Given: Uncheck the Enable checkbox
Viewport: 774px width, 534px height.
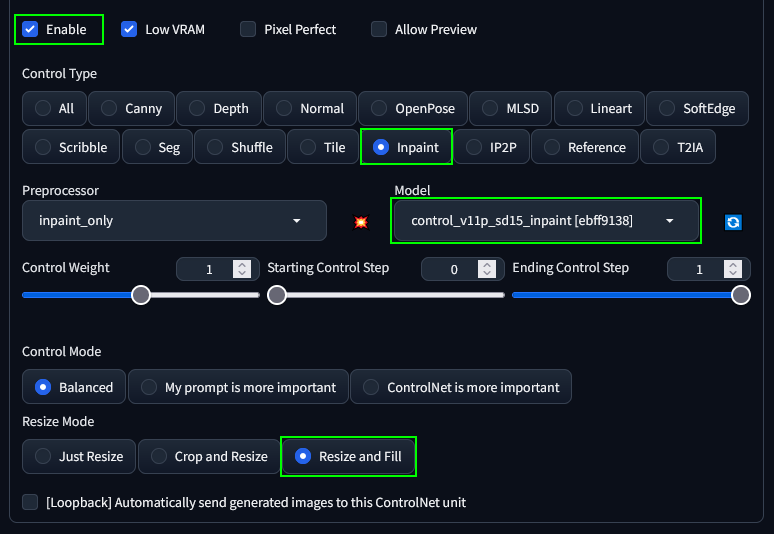Looking at the screenshot, I should [x=30, y=29].
